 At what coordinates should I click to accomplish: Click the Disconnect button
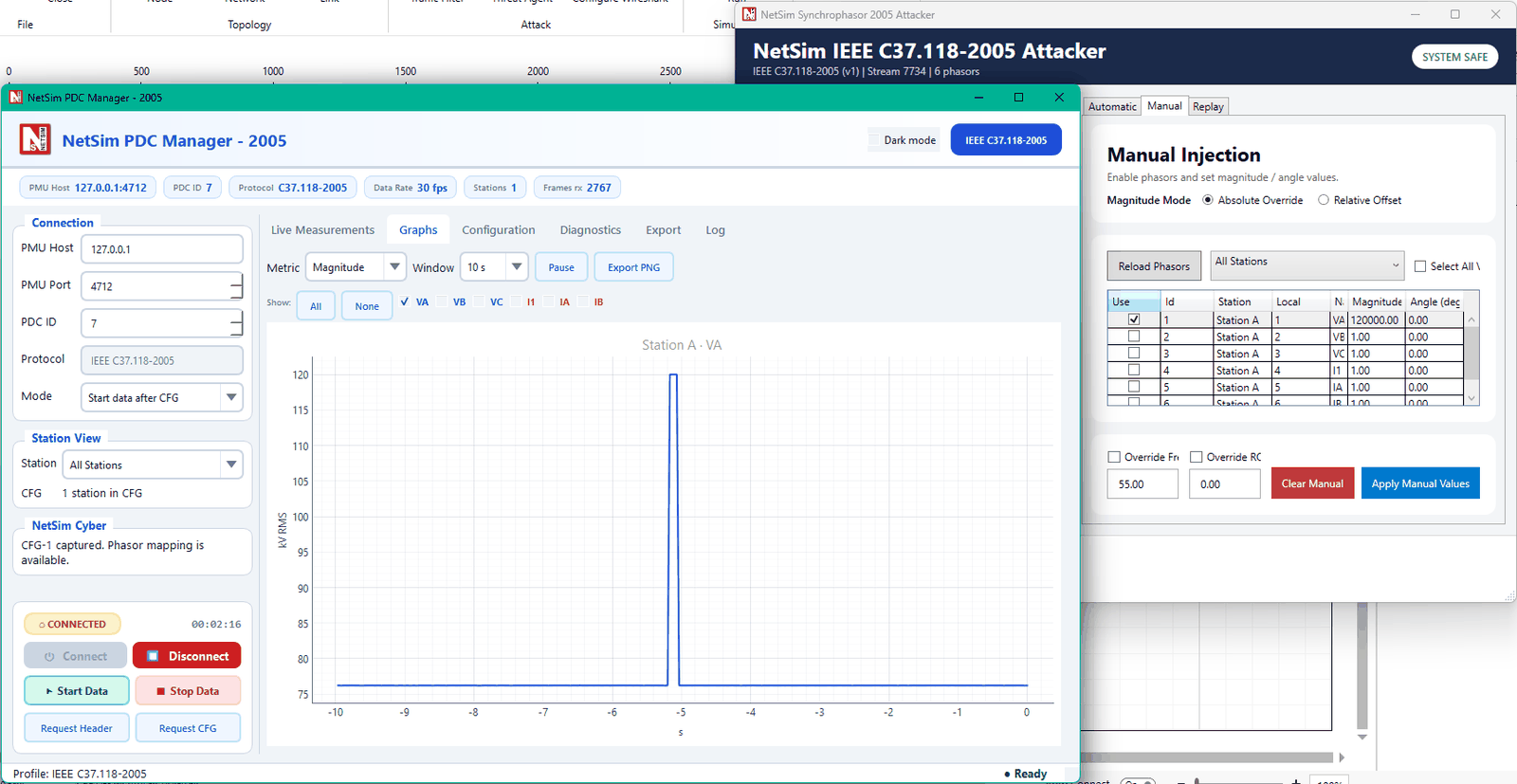(187, 656)
